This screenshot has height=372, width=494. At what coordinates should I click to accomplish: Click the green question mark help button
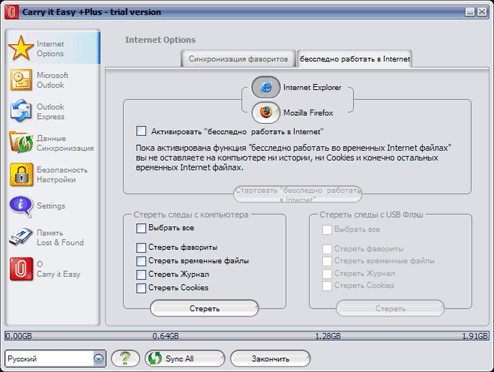point(125,359)
